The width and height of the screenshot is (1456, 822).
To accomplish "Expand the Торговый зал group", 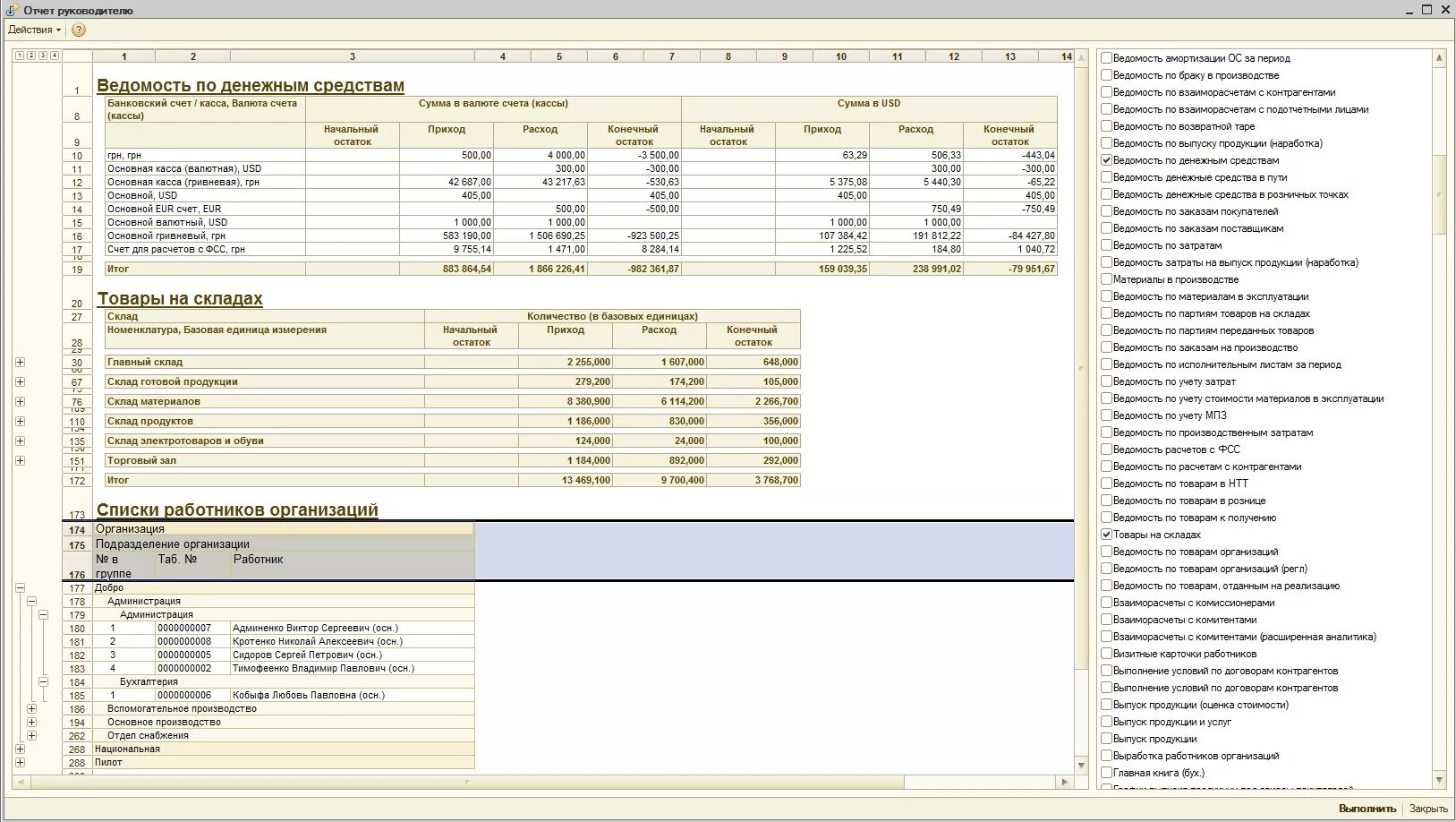I will click(x=20, y=461).
